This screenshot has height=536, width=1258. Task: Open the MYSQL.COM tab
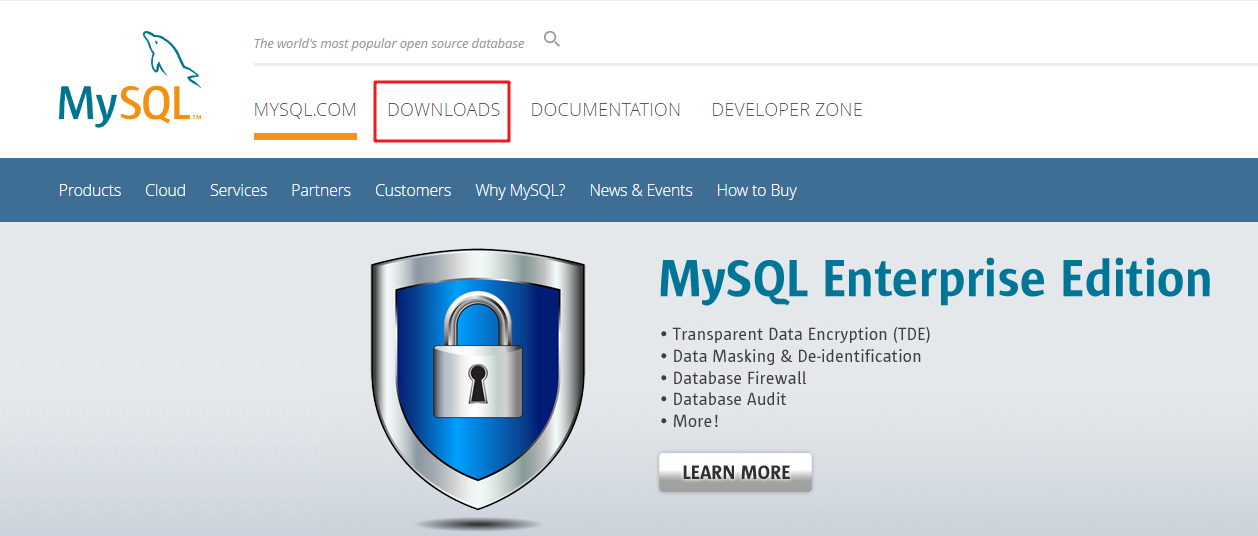305,110
